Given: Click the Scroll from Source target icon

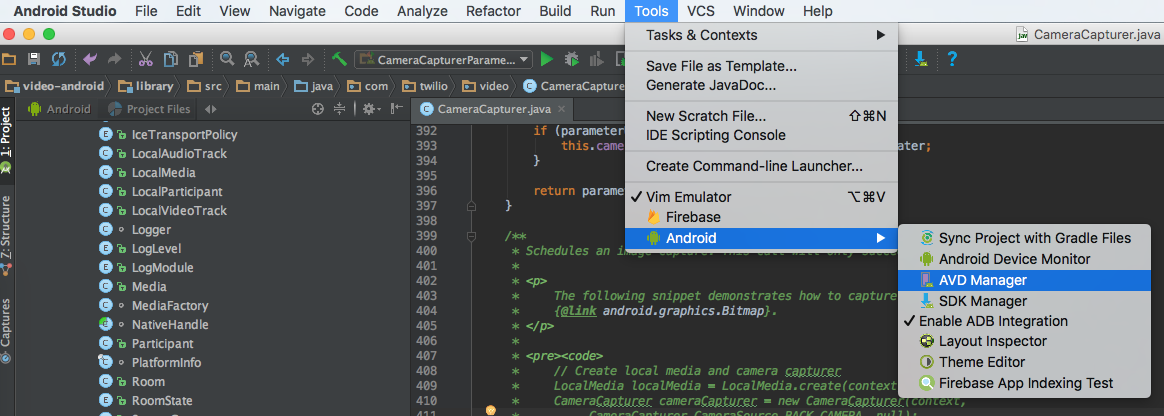Looking at the screenshot, I should 318,109.
